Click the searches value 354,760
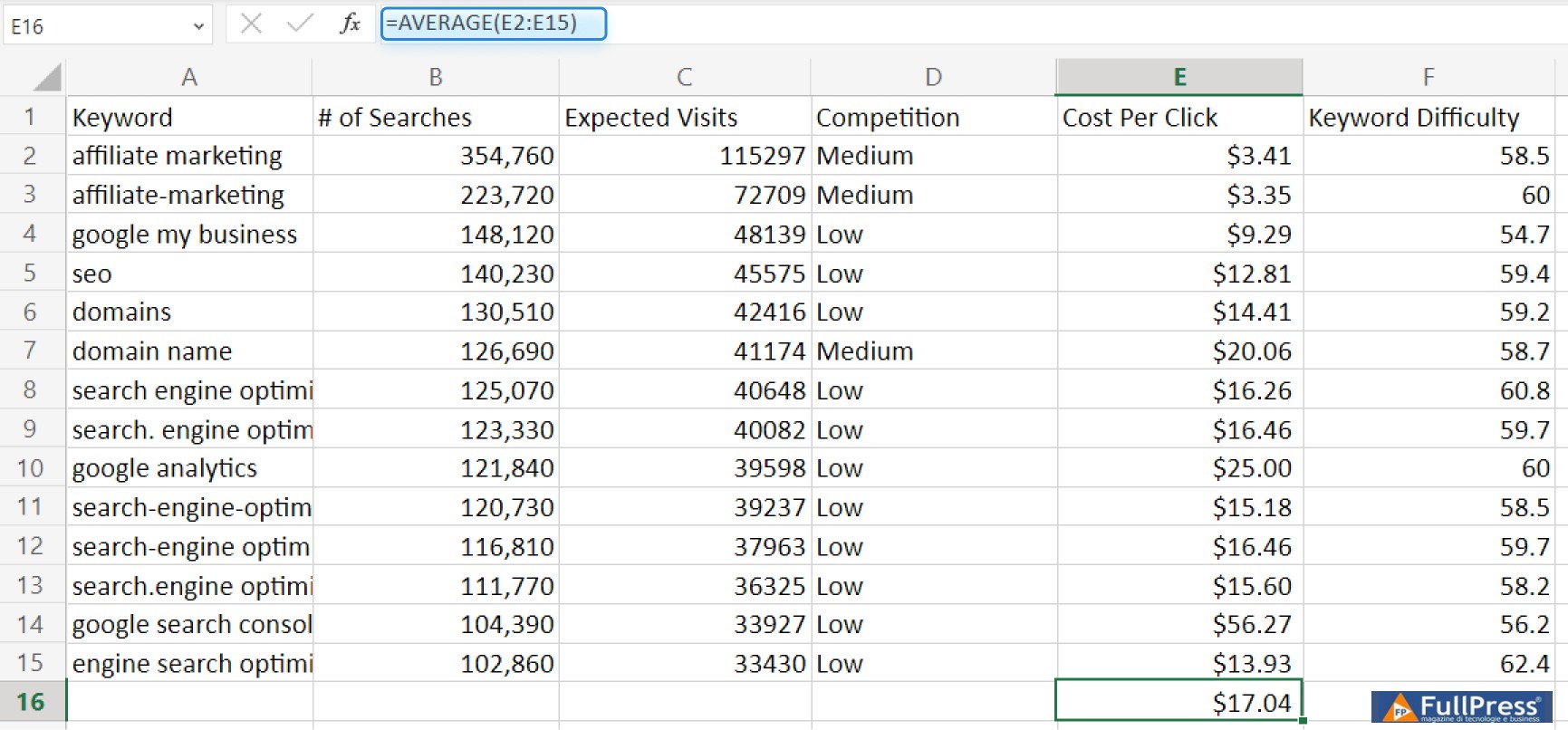The image size is (1568, 730). click(x=436, y=156)
